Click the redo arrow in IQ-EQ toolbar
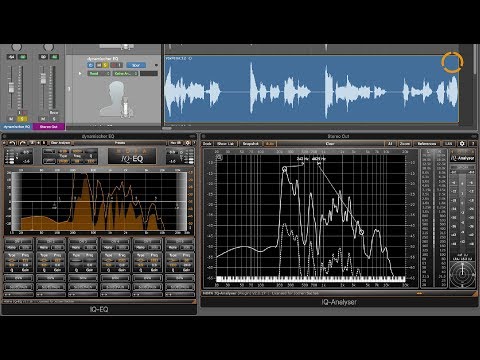Image resolution: width=480 pixels, height=360 pixels. 23,143
